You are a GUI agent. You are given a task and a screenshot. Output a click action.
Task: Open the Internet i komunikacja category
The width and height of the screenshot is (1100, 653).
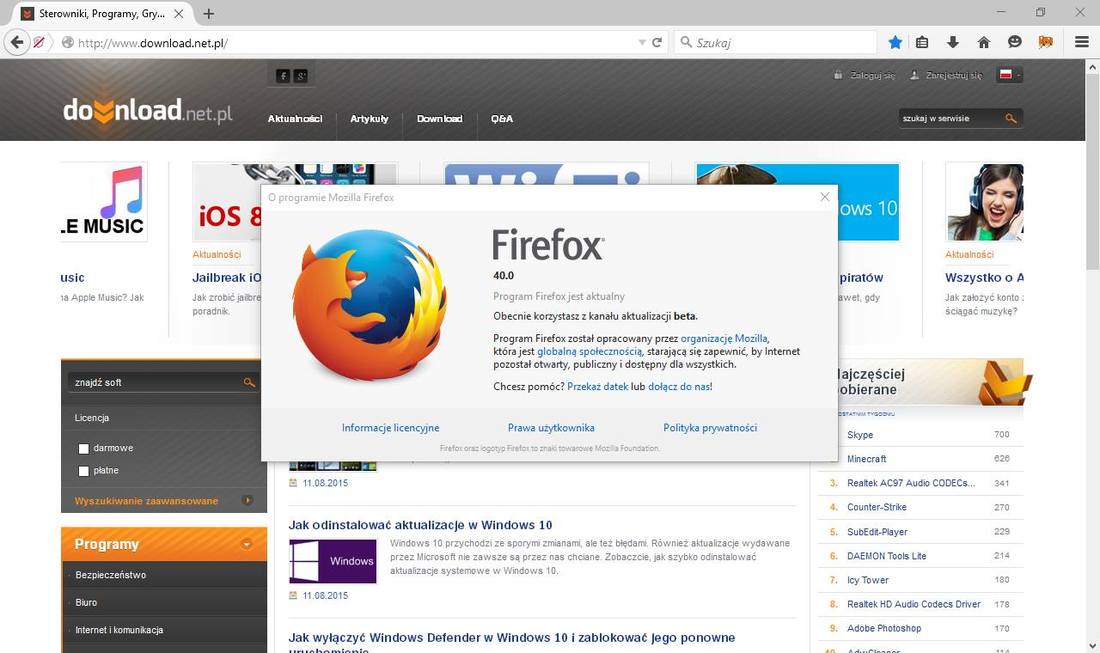tap(119, 630)
